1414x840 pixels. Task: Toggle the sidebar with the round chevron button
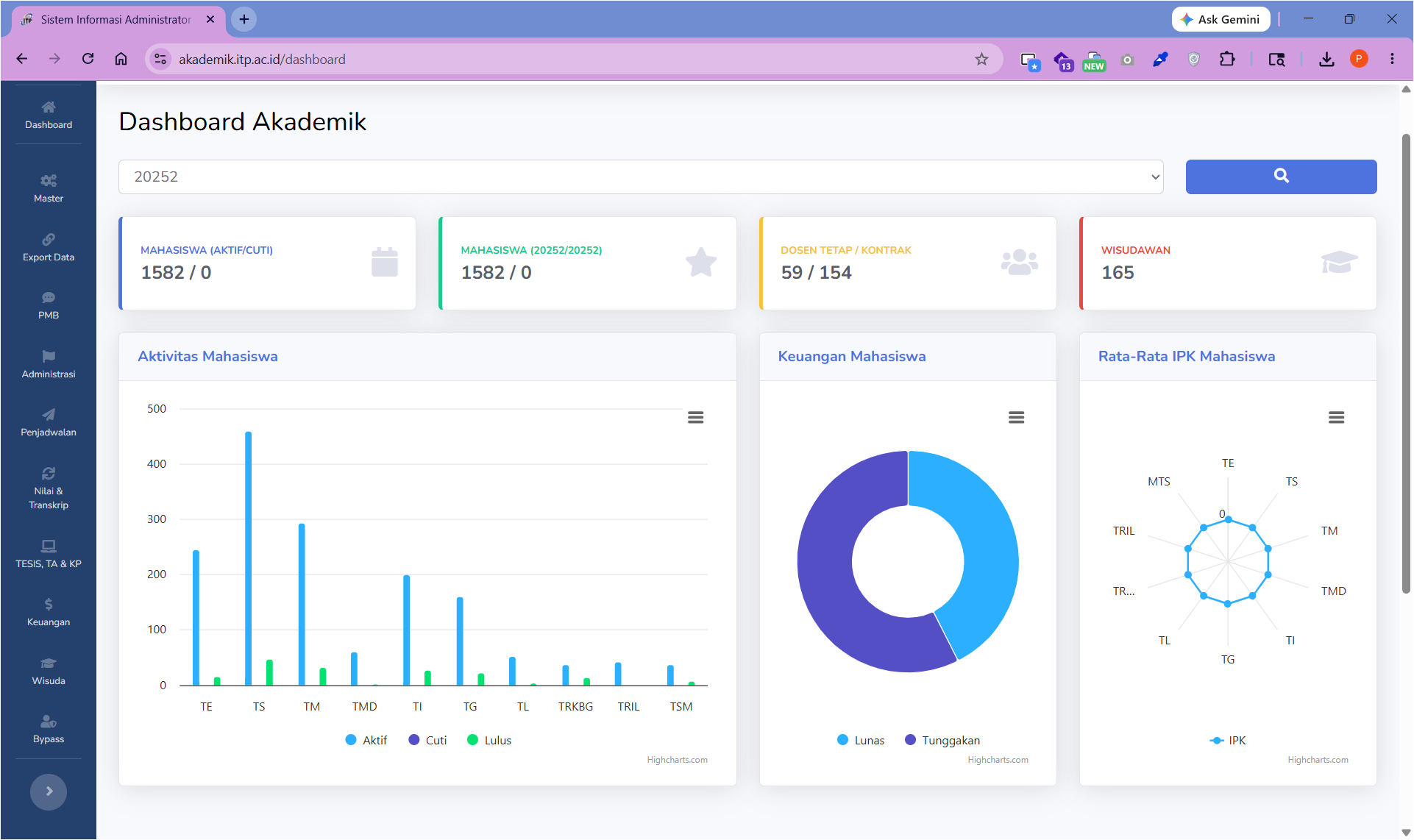pyautogui.click(x=49, y=791)
